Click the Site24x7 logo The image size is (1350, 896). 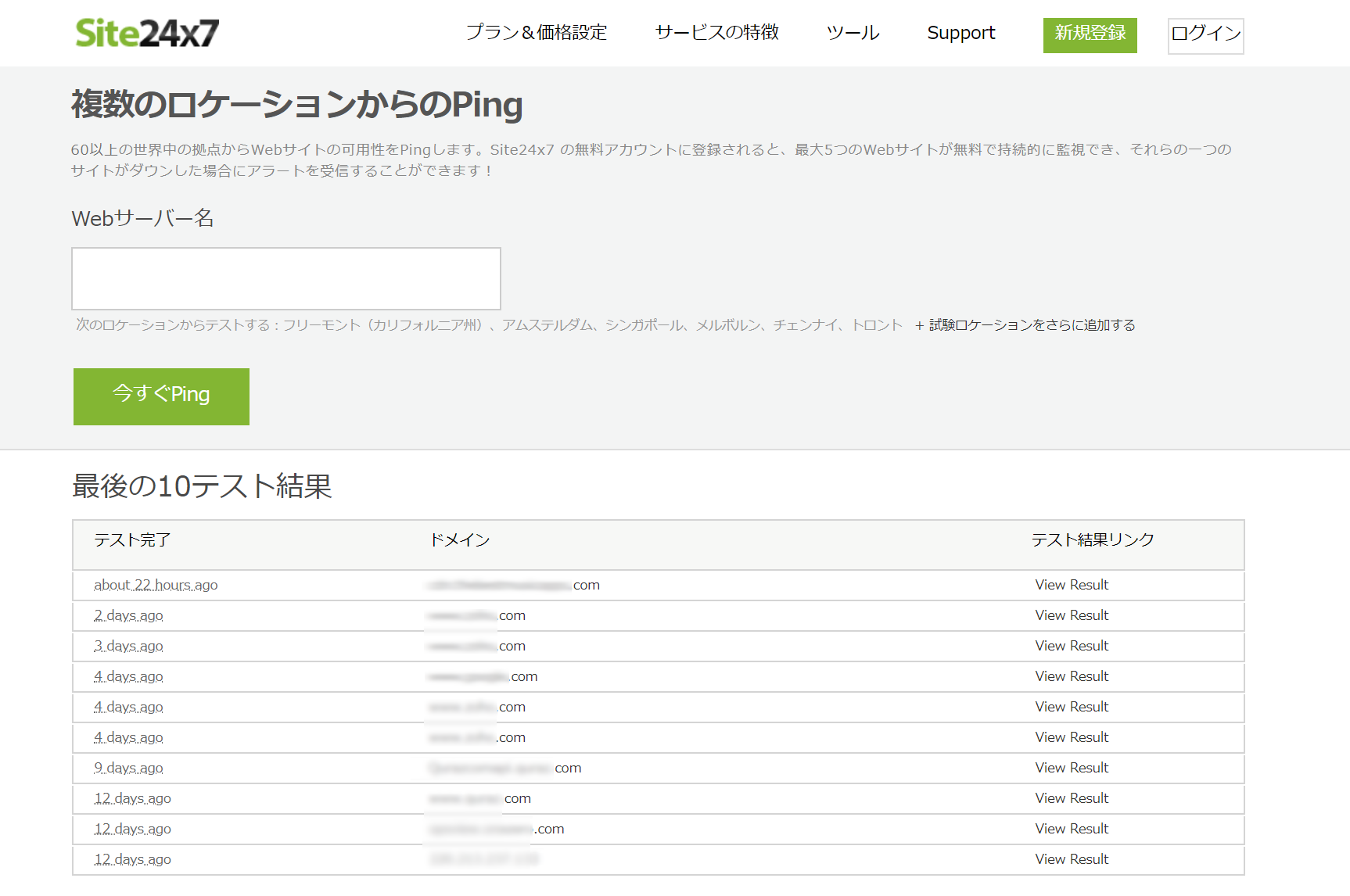tap(147, 33)
